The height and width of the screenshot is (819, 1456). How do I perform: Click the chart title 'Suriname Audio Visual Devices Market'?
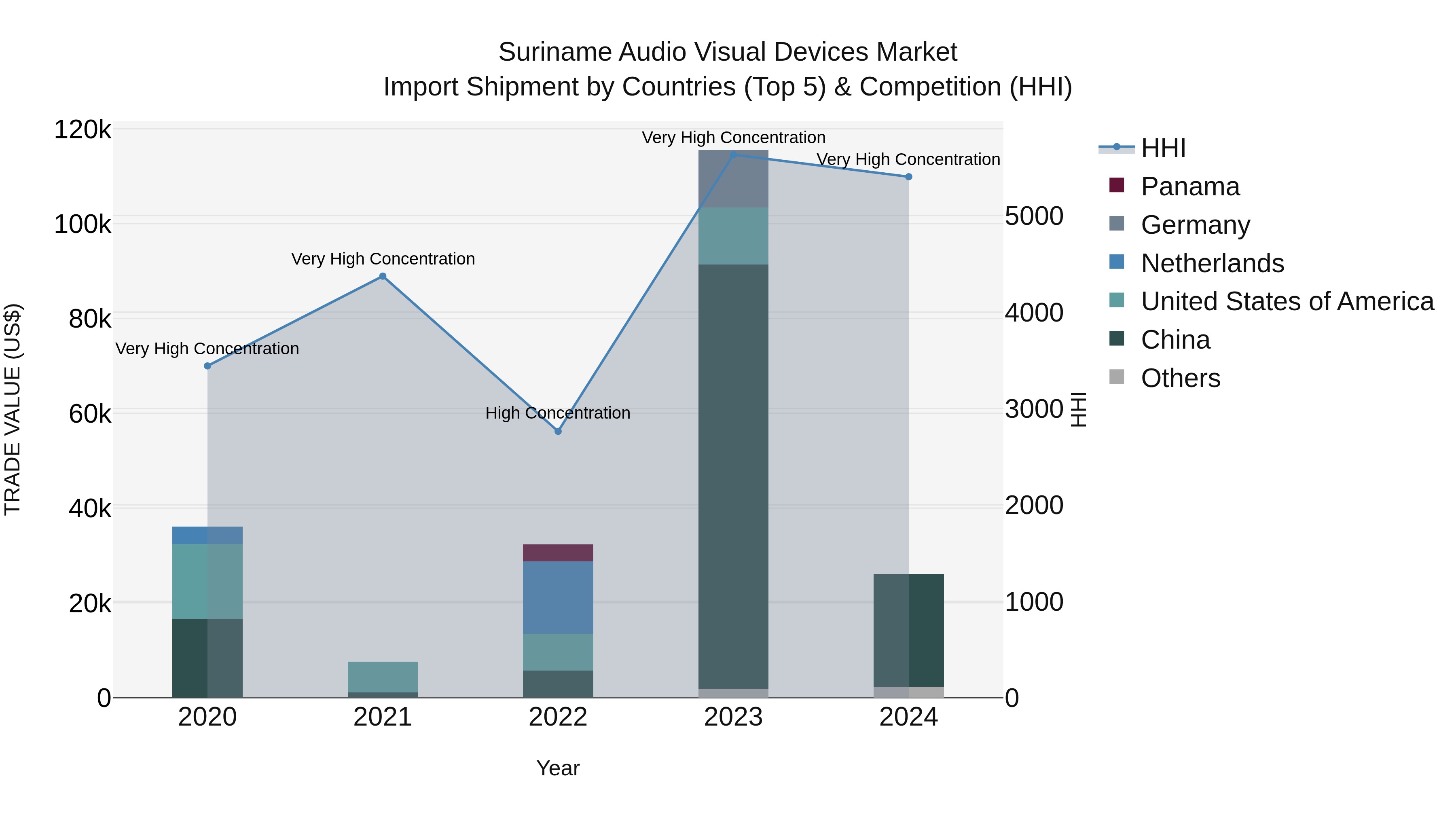point(728,52)
